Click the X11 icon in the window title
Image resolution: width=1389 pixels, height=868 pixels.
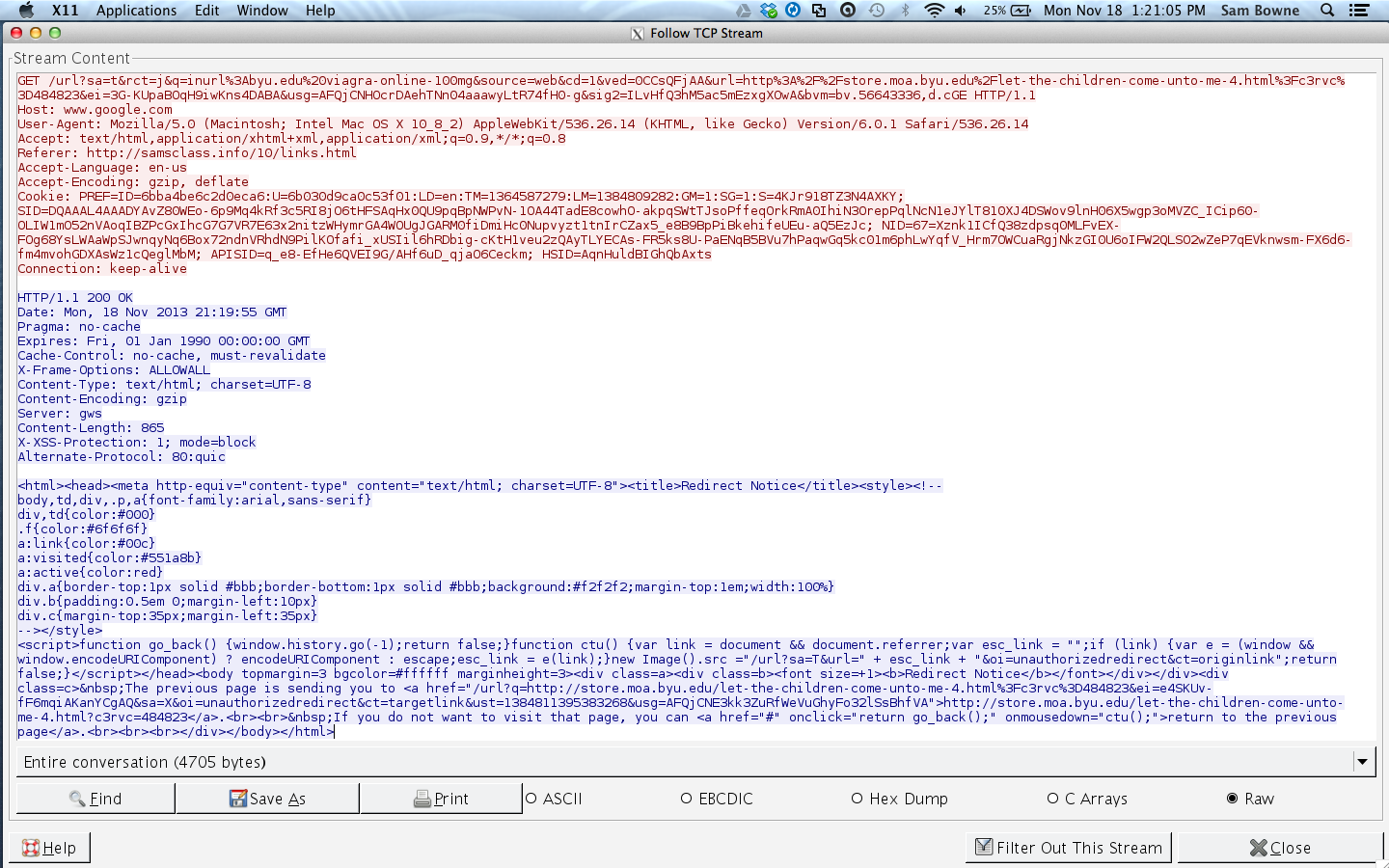pos(638,34)
